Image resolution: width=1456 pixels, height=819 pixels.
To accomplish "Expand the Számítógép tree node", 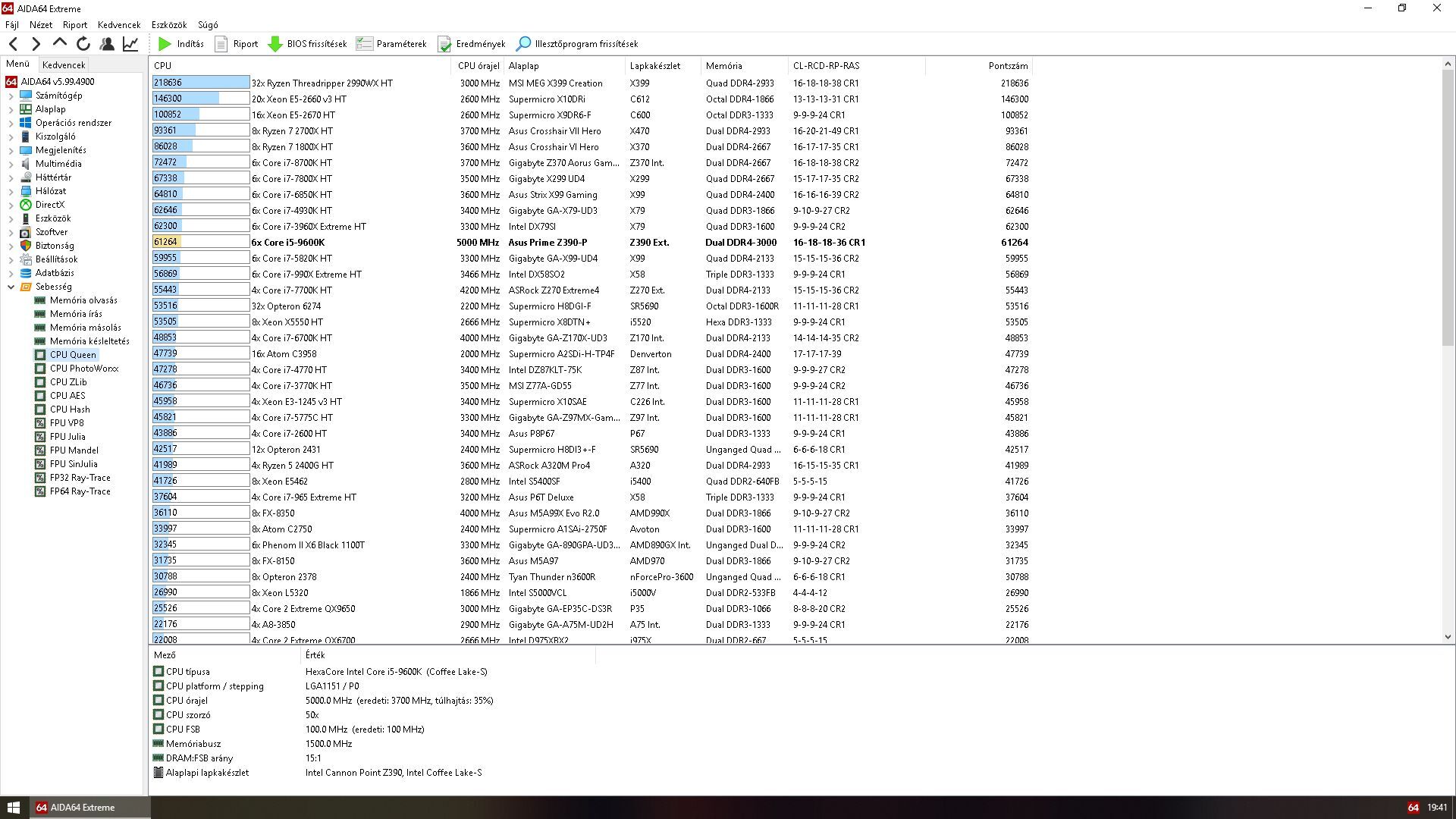I will coord(11,96).
